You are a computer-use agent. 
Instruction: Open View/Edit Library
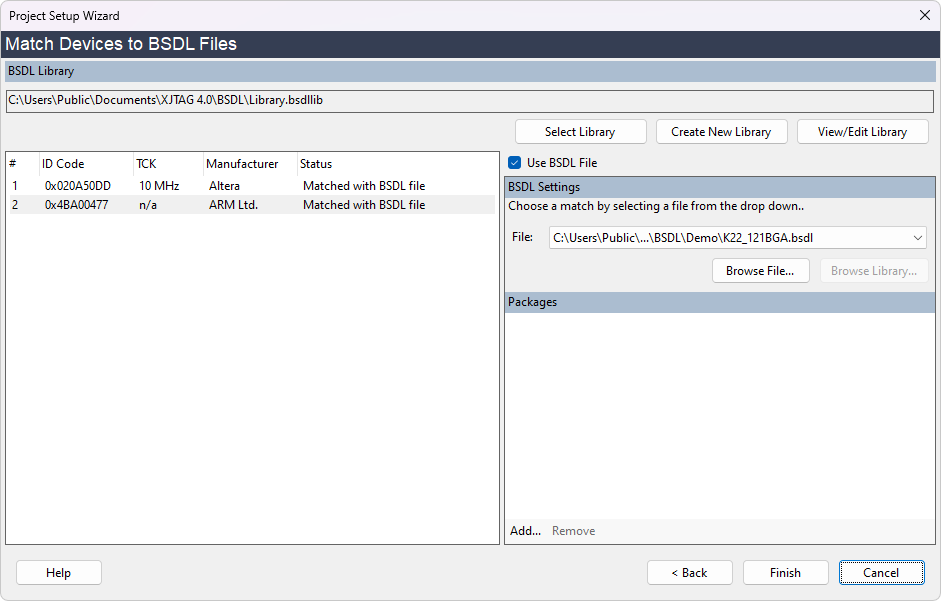[862, 132]
